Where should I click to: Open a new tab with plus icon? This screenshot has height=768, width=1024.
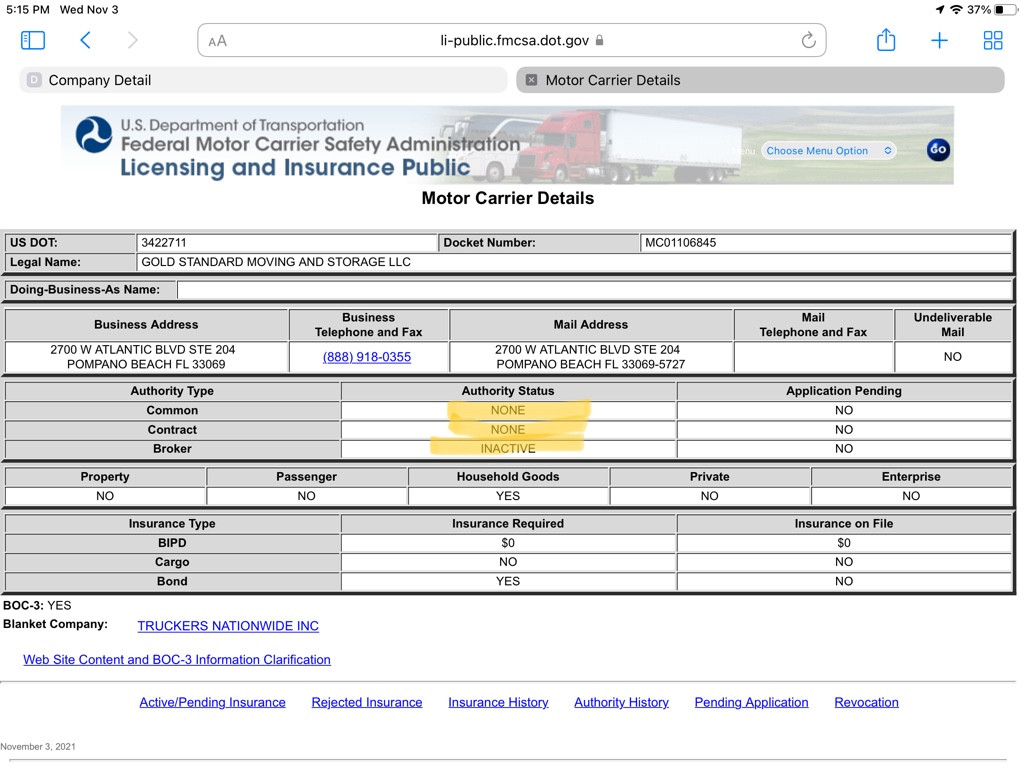pos(939,40)
